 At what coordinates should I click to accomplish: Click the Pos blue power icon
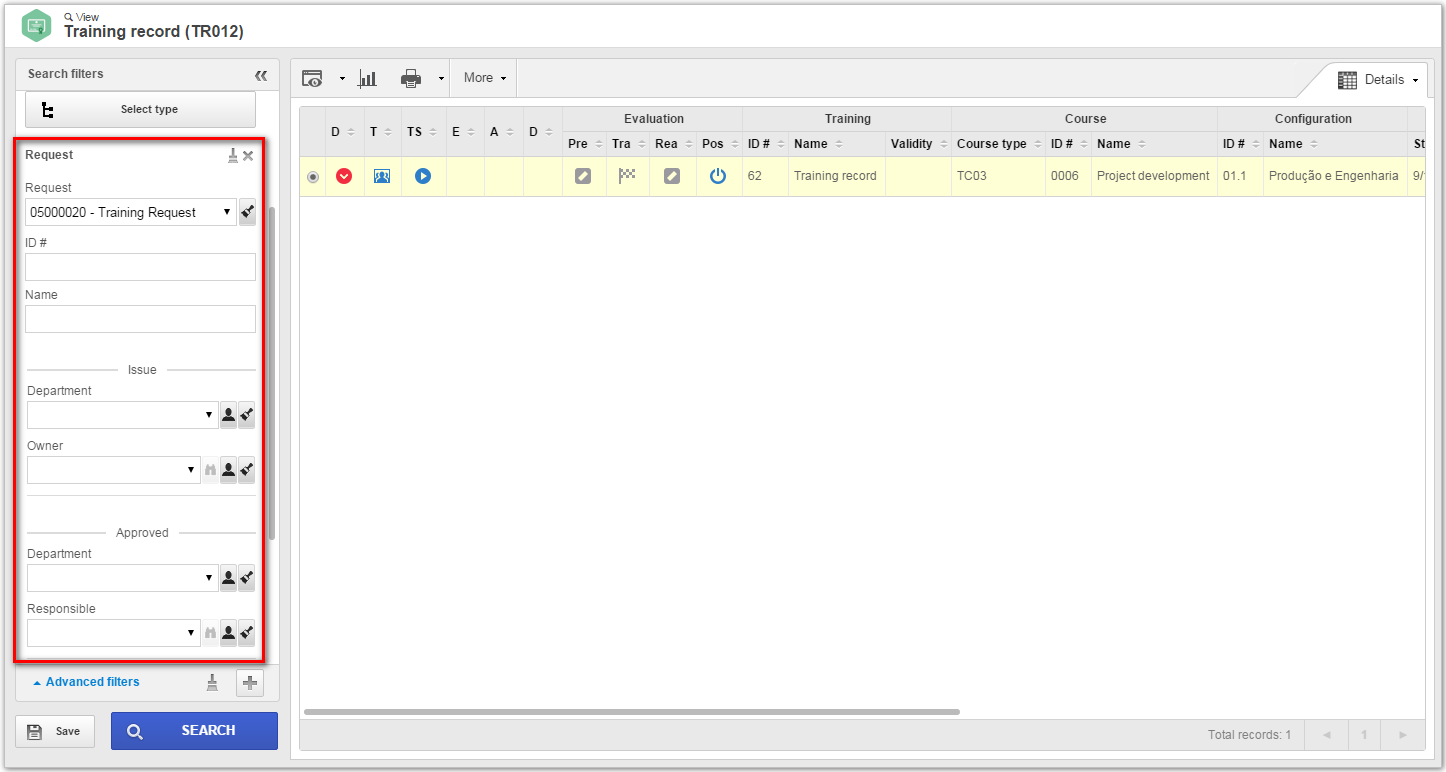[x=717, y=176]
